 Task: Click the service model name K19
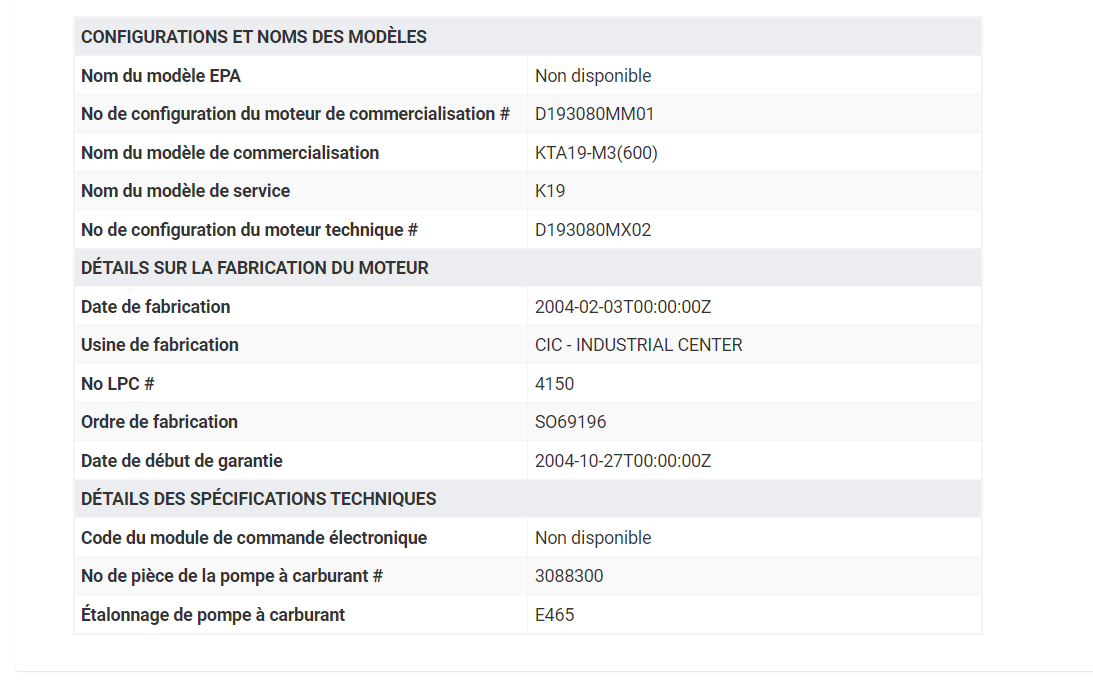tap(550, 191)
